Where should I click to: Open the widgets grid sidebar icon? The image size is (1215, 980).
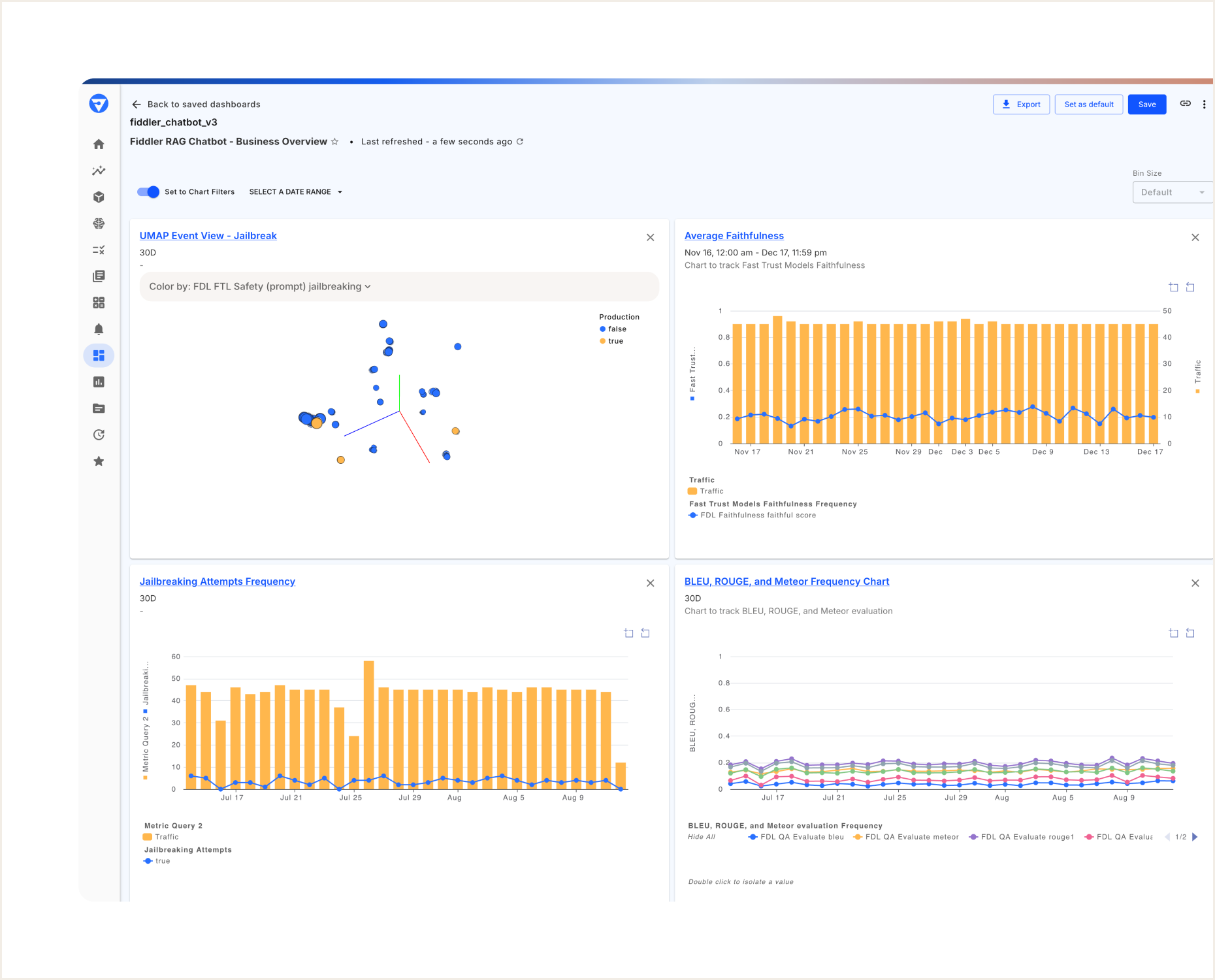pos(99,302)
